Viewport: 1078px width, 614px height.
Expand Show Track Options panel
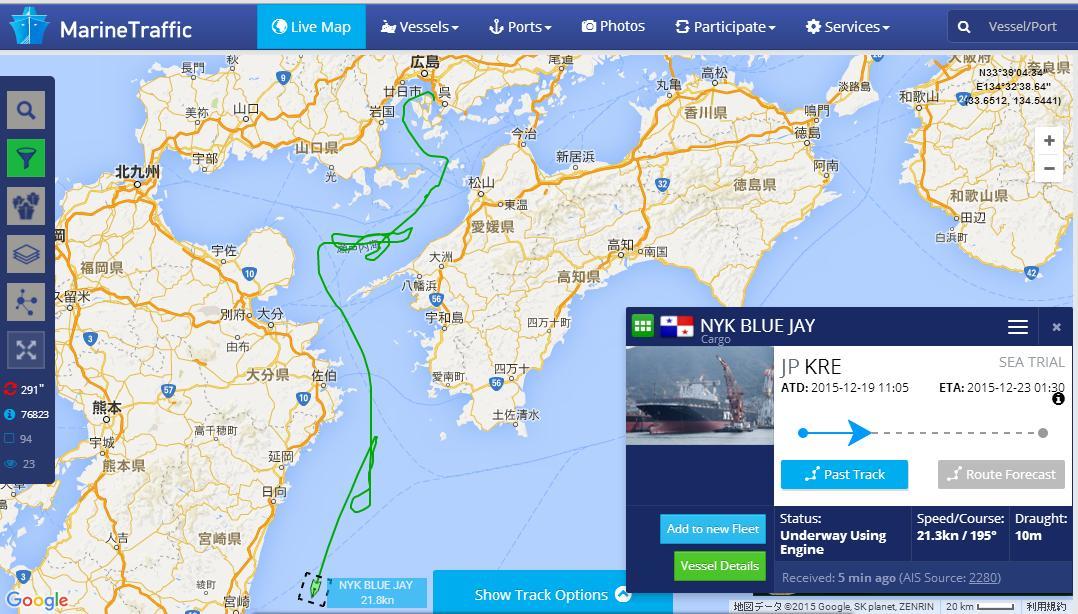coord(552,595)
